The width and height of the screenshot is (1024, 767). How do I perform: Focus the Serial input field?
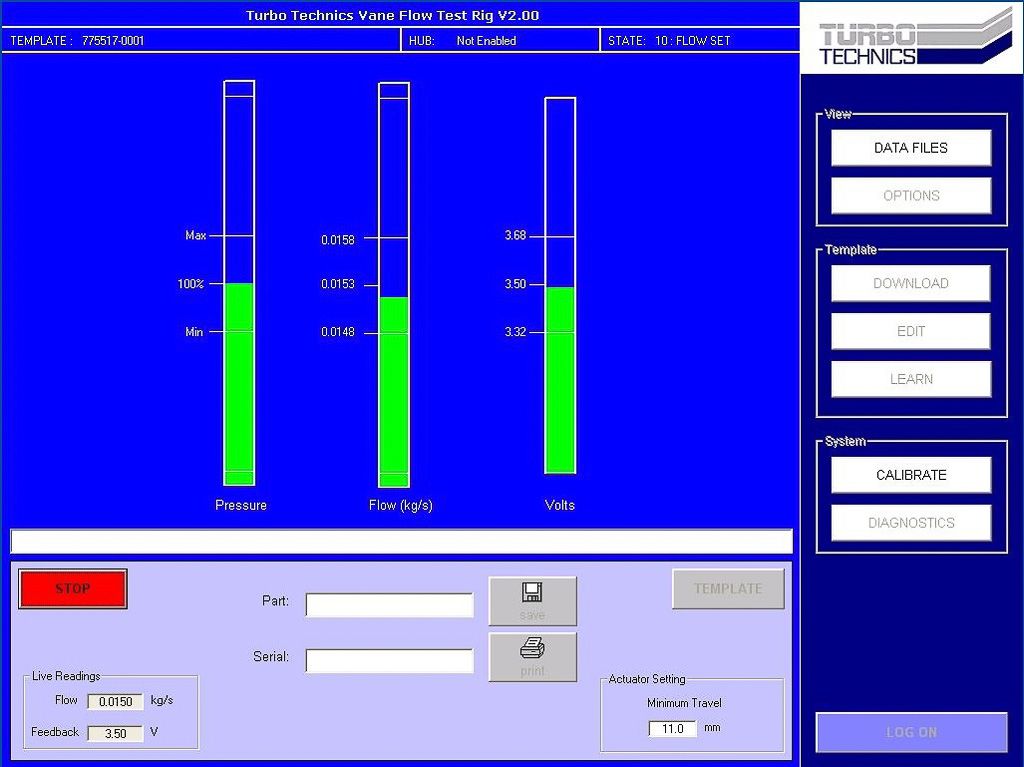[389, 661]
